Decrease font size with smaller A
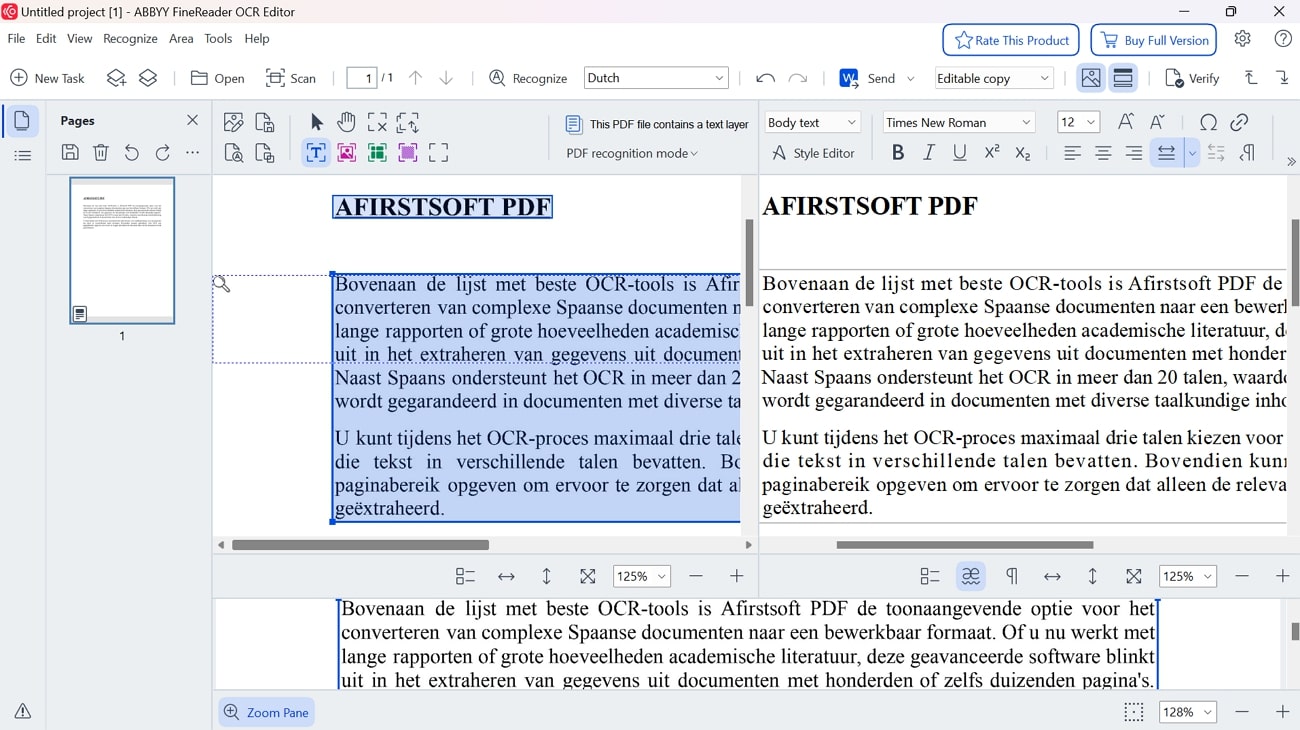Viewport: 1300px width, 730px height. click(x=1157, y=122)
